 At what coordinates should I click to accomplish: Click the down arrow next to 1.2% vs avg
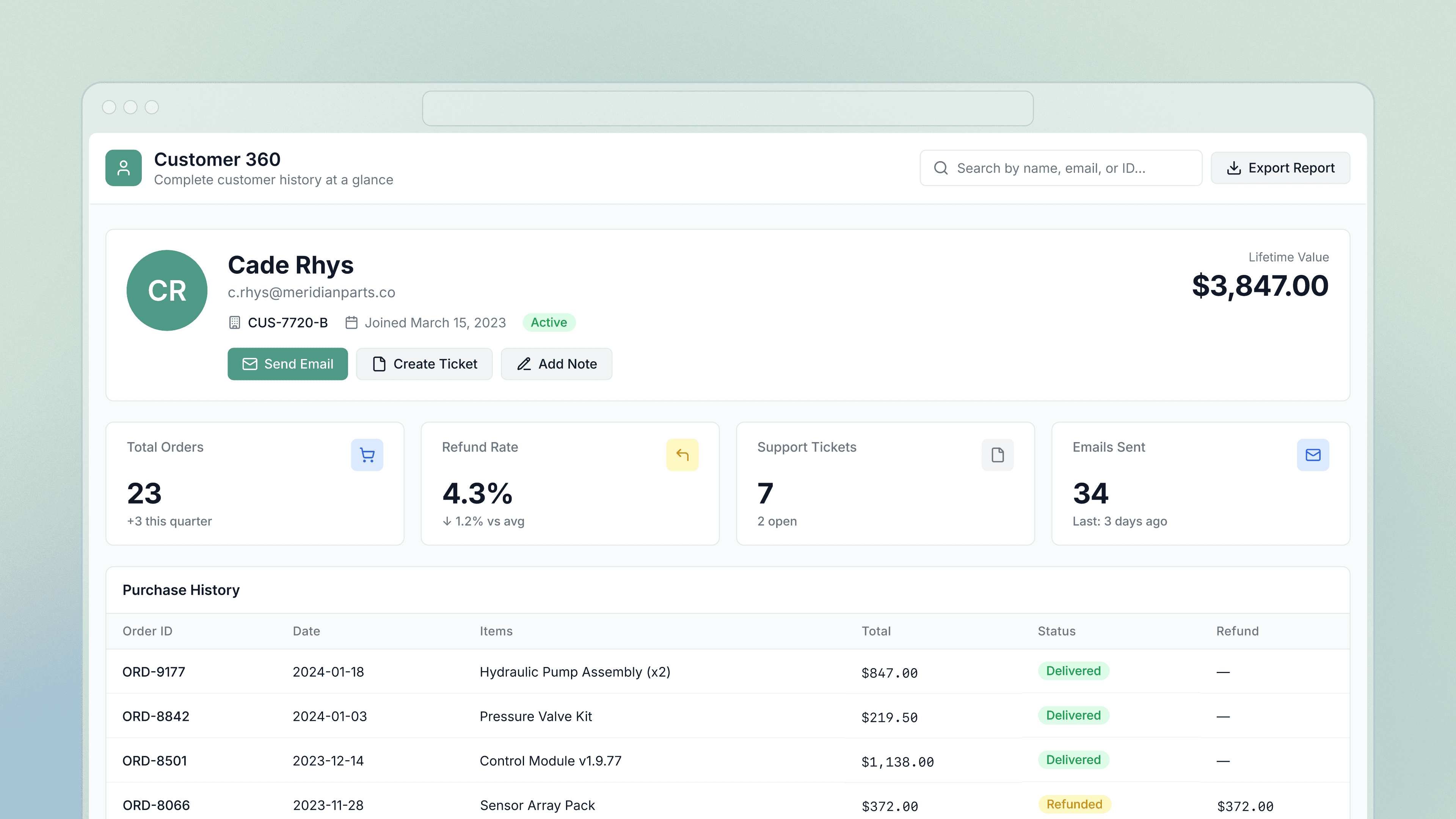tap(447, 521)
